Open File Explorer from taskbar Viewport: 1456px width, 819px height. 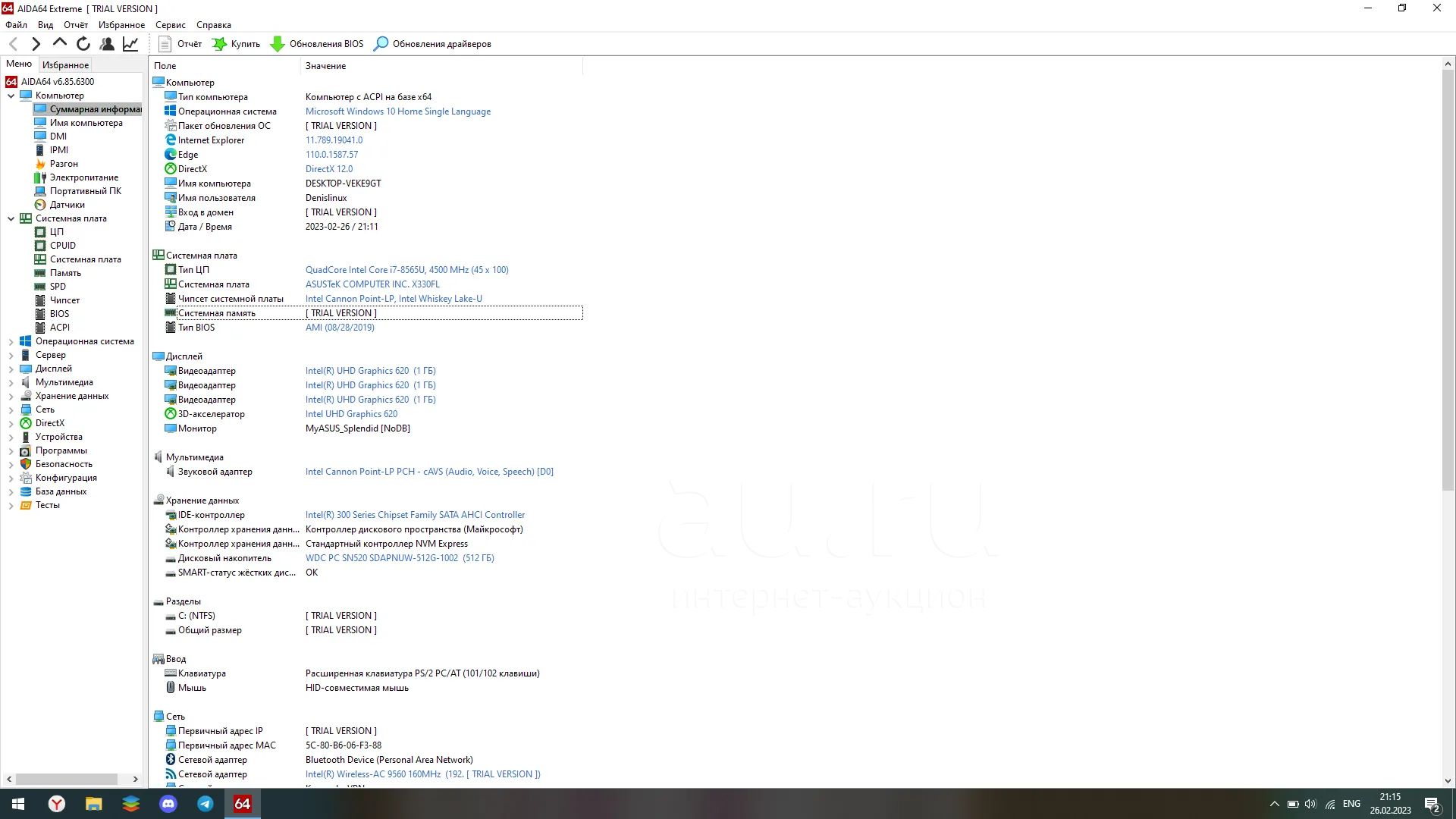pos(94,804)
